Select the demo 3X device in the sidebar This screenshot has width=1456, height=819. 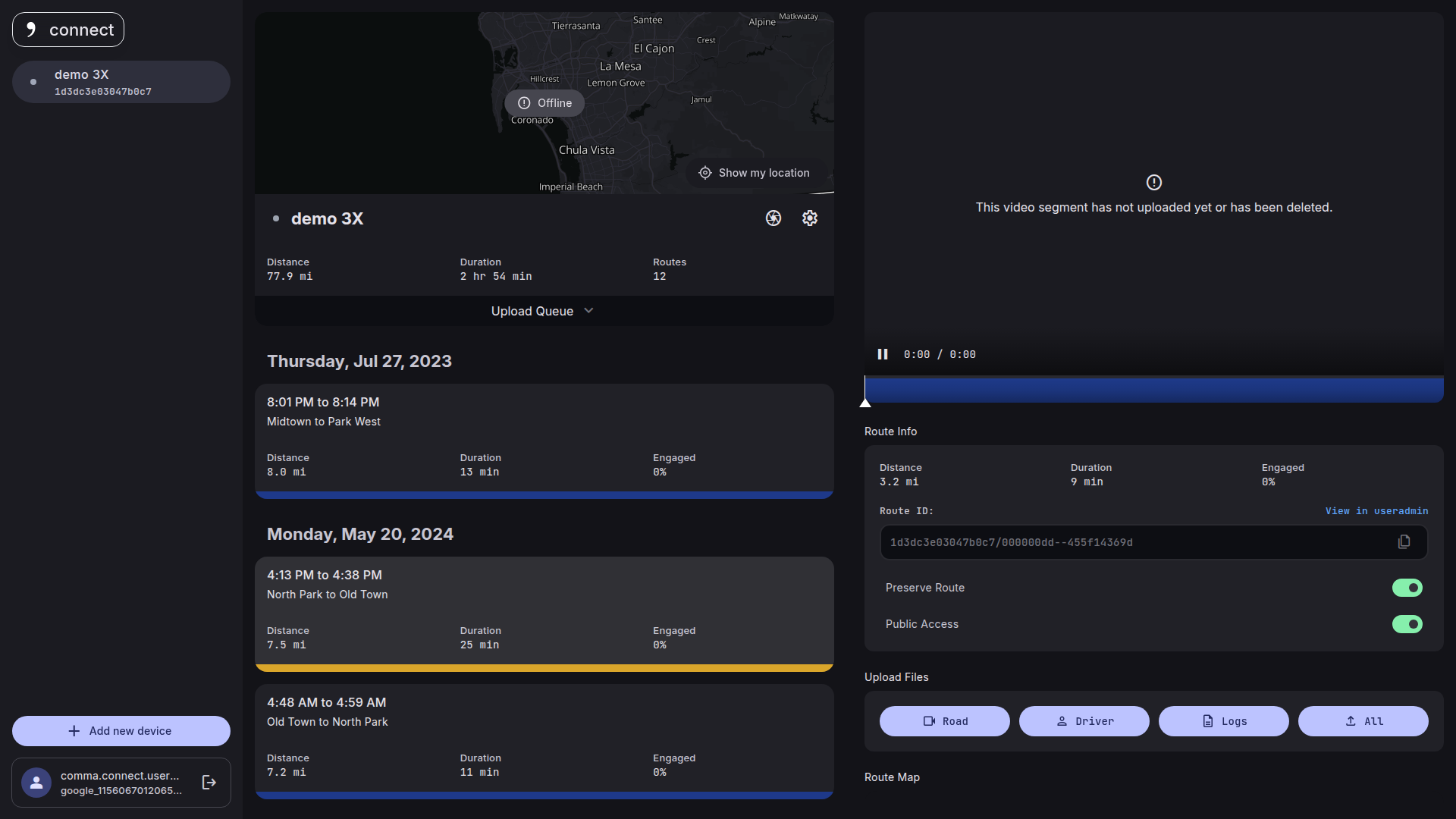(121, 82)
